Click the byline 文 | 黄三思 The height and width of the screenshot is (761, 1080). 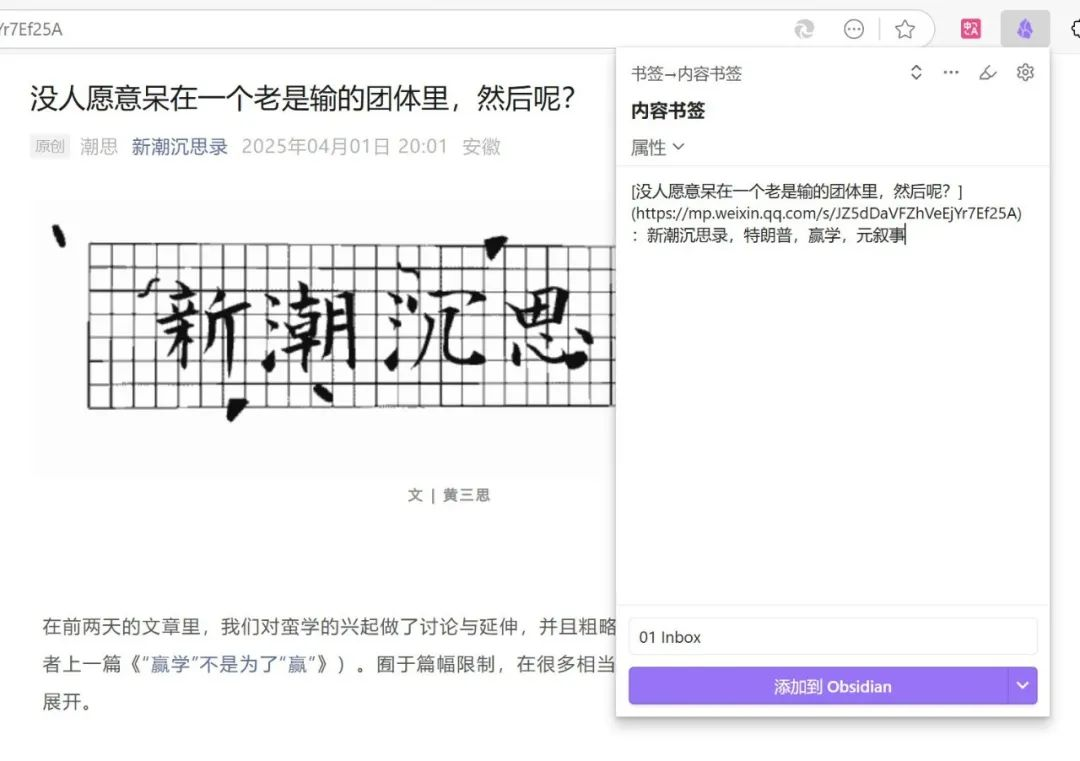(x=448, y=495)
